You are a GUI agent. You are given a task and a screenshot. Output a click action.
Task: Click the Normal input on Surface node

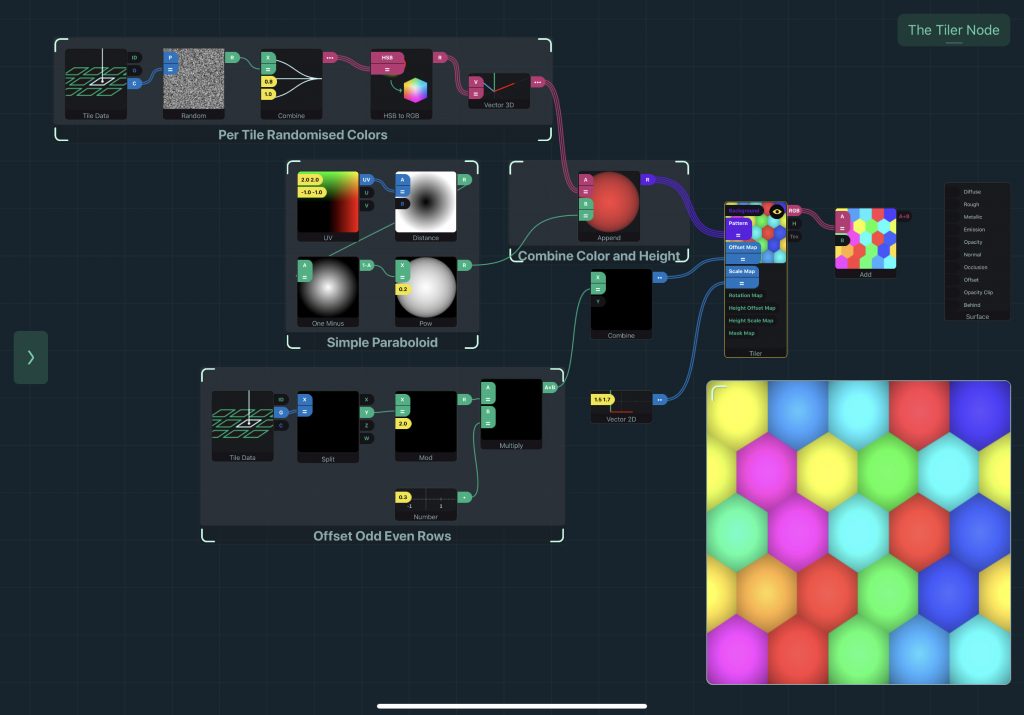tap(972, 255)
